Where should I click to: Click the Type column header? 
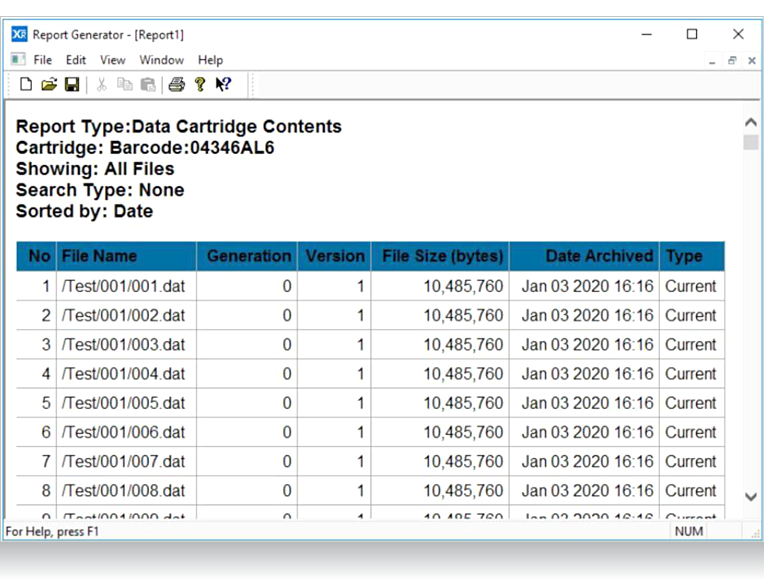[x=692, y=256]
